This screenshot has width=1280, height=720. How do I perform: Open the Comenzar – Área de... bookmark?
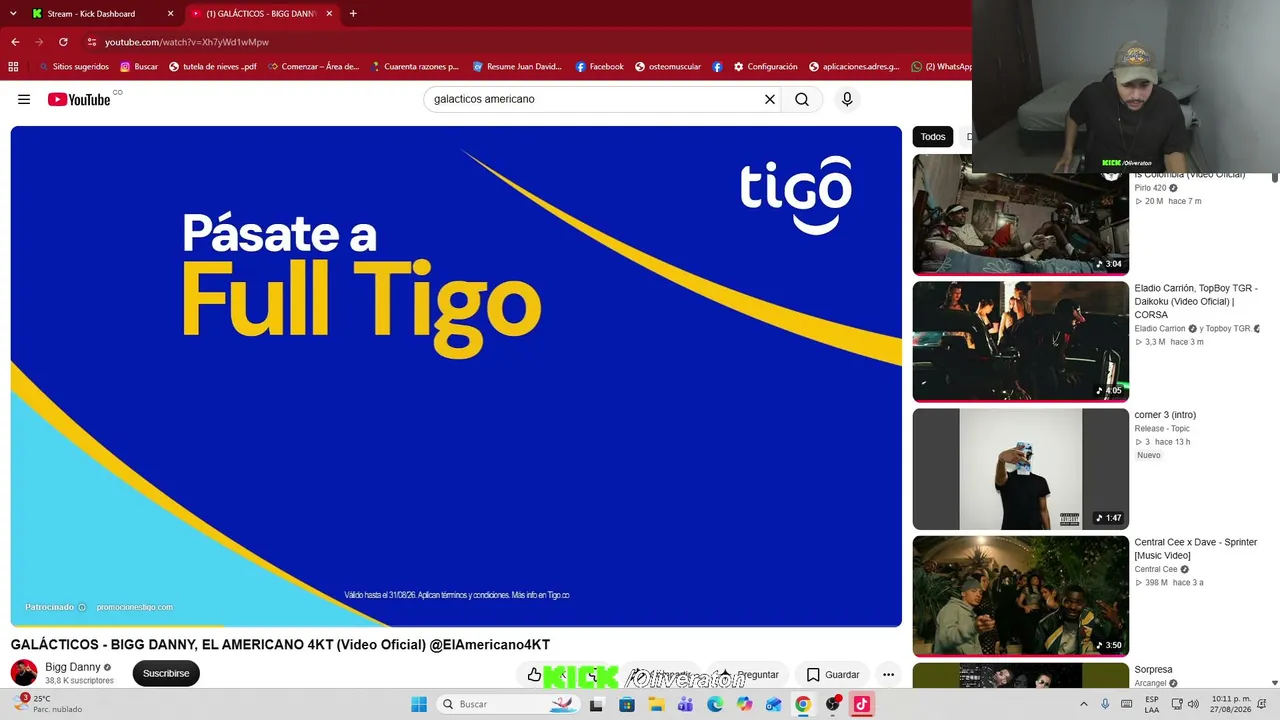coord(313,67)
